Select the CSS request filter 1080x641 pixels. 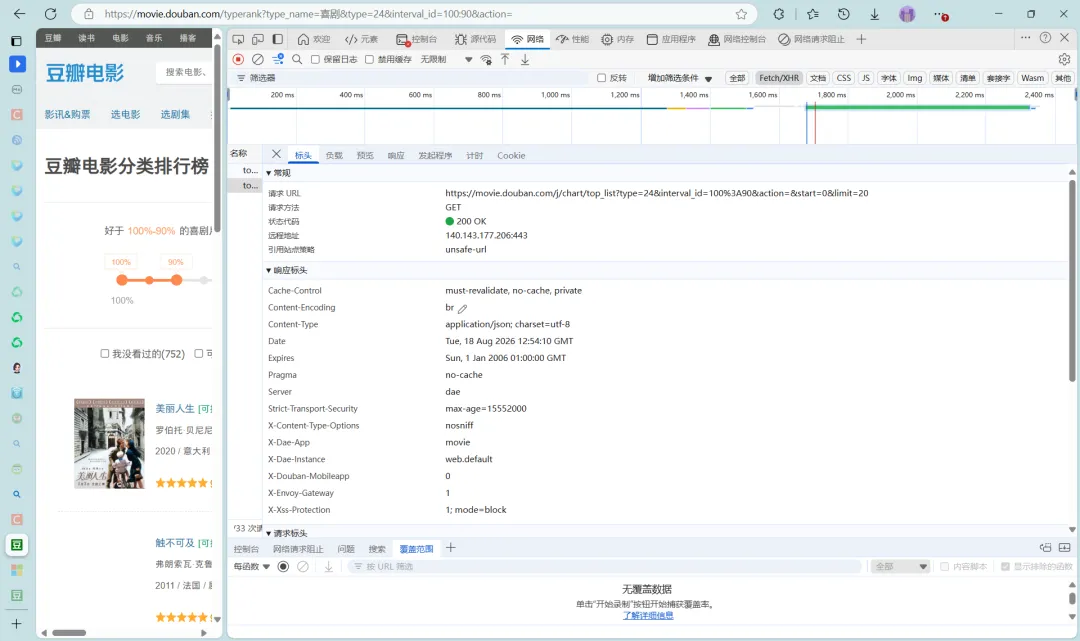coord(844,78)
